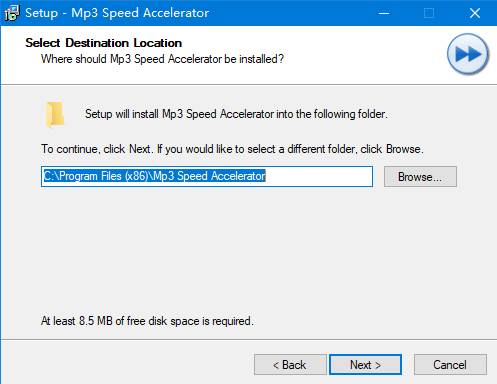
Task: Click the blue fast-forward logo icon
Action: tap(468, 54)
